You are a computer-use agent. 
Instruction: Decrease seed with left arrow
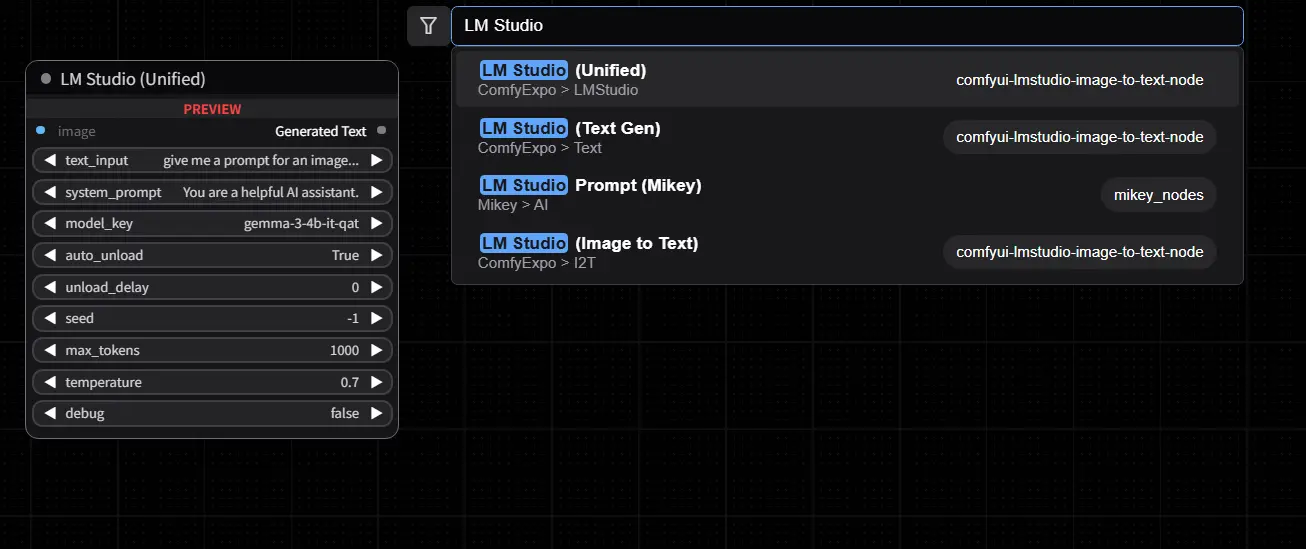tap(49, 318)
